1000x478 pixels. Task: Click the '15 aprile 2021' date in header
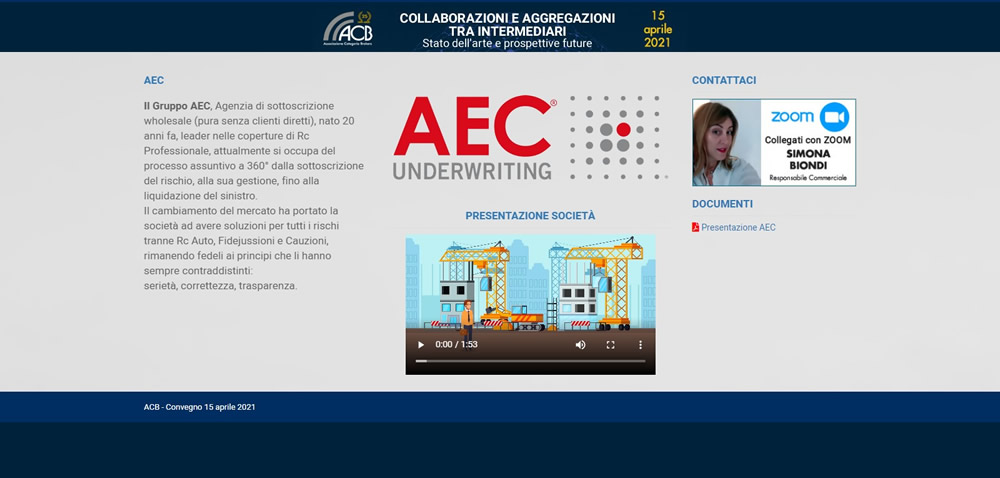click(x=658, y=29)
